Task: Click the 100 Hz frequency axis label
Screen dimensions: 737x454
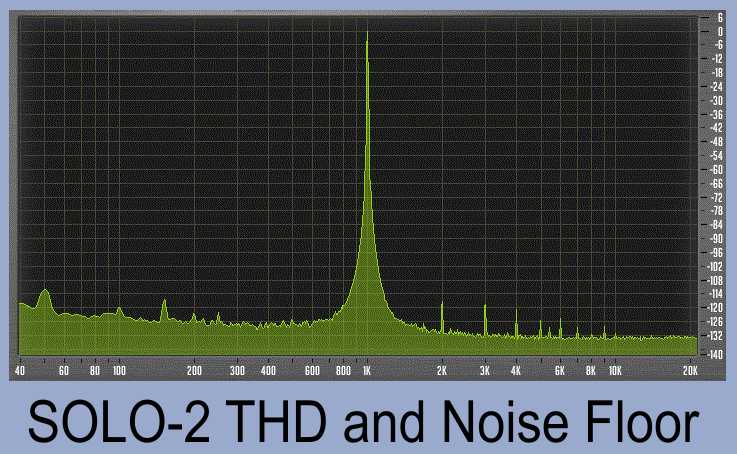Action: pyautogui.click(x=119, y=371)
